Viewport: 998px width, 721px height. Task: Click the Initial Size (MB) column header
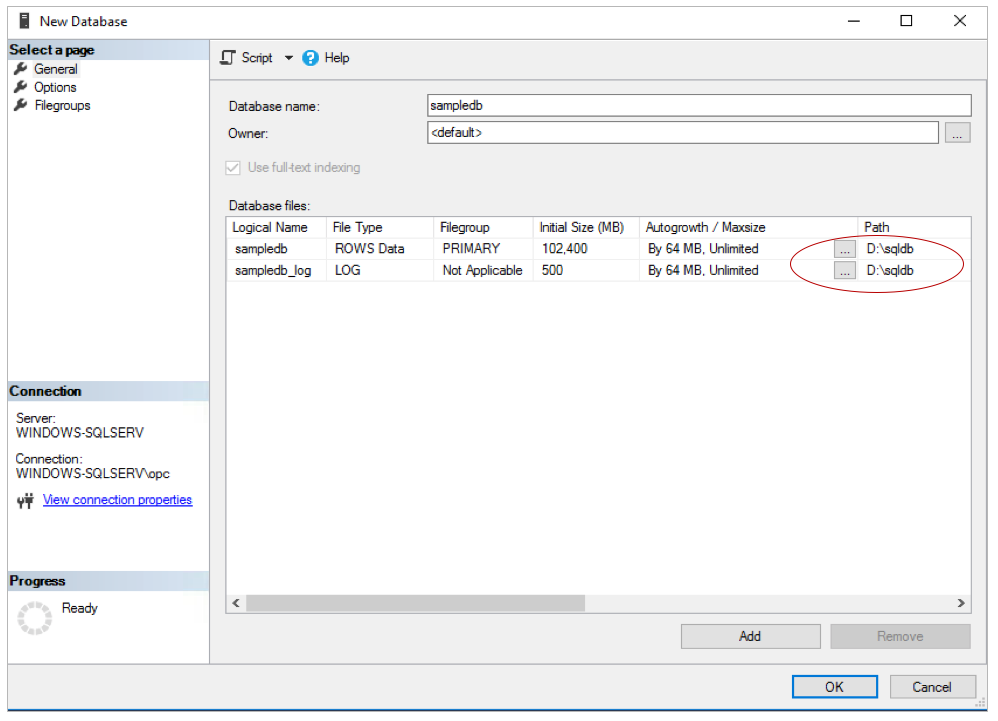586,227
